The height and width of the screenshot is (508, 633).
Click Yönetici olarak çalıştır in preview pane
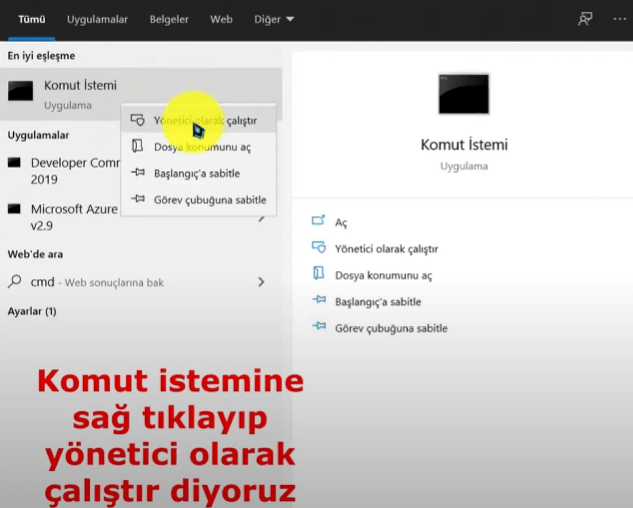pos(386,249)
